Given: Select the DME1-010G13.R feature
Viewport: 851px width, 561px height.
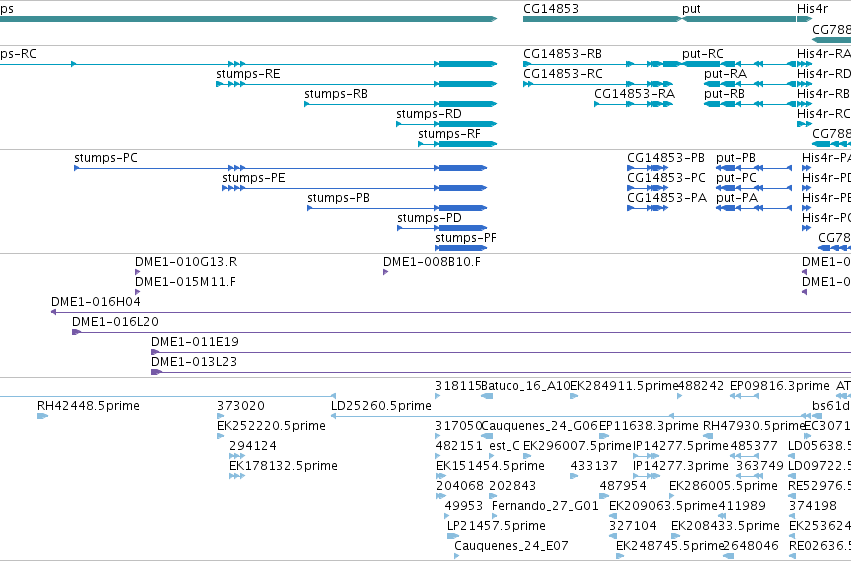Looking at the screenshot, I should (138, 272).
